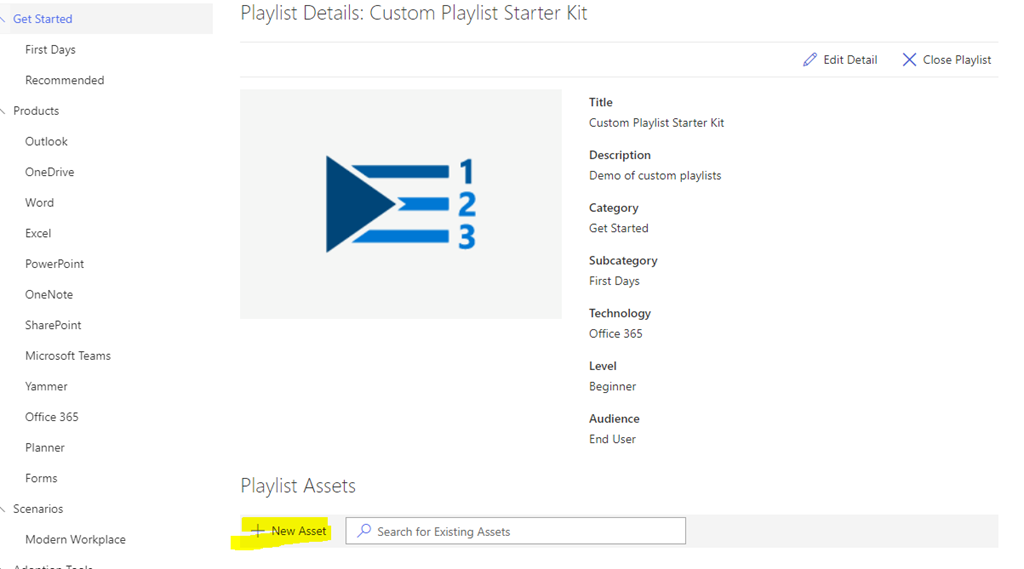Select Planner in the left navigation
The image size is (1024, 569).
(x=44, y=448)
